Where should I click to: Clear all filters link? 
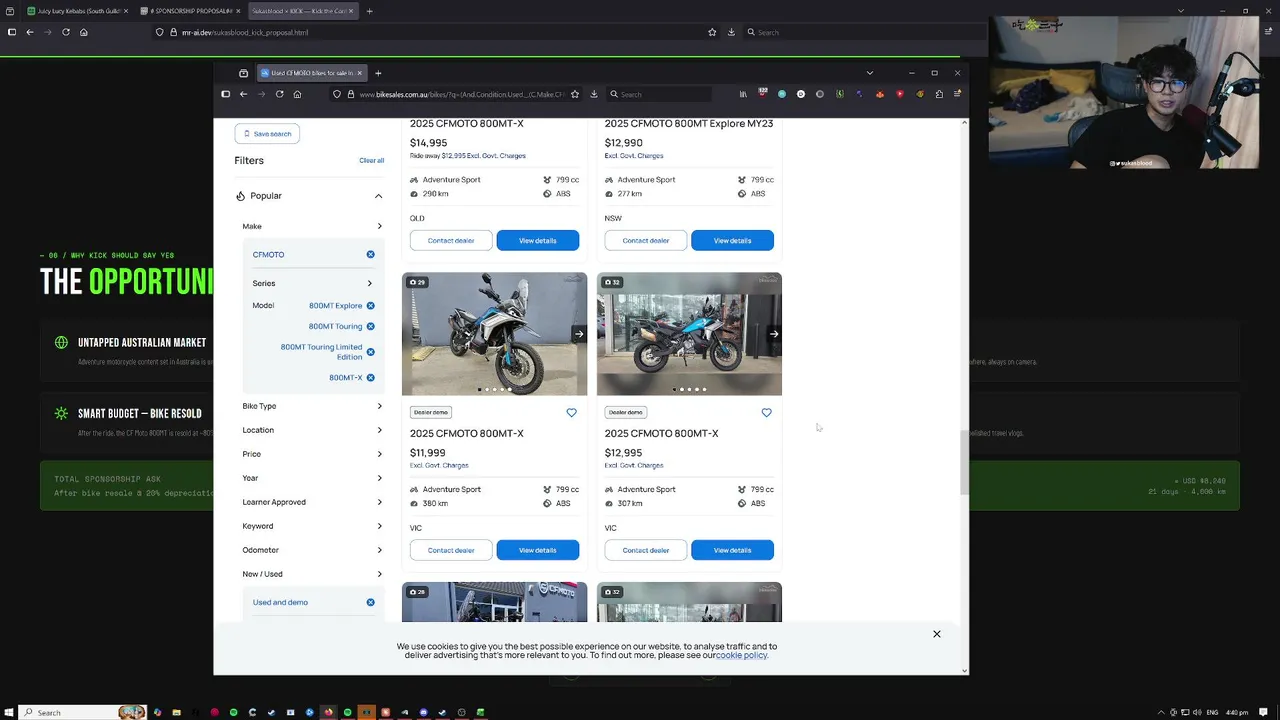(x=371, y=160)
